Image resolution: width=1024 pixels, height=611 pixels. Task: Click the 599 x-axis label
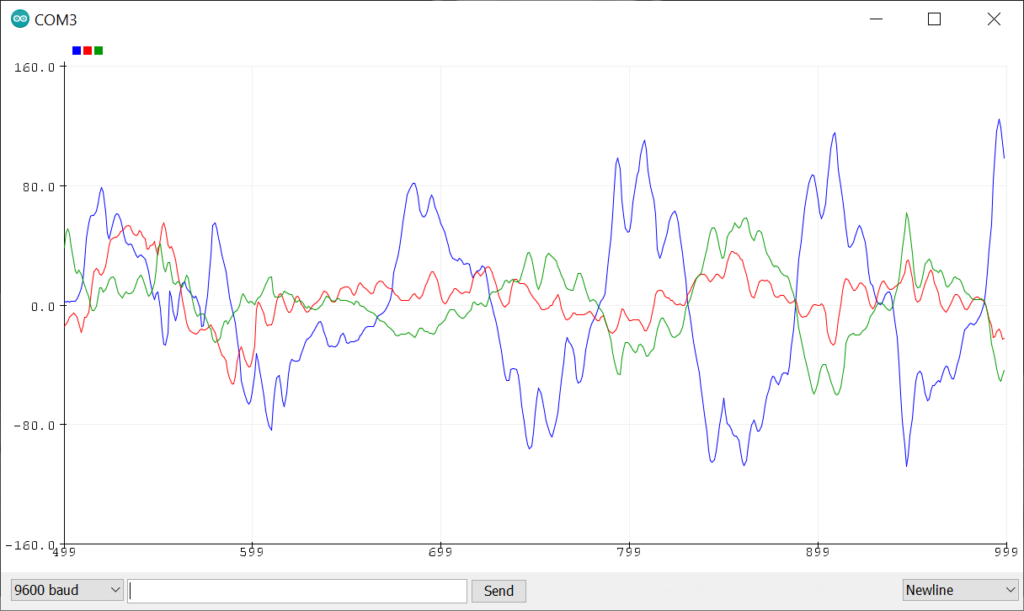coord(252,552)
